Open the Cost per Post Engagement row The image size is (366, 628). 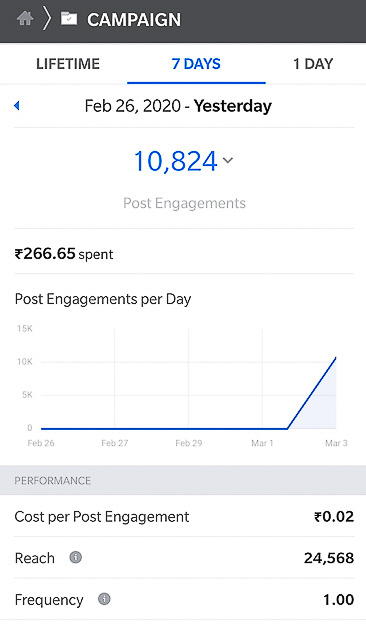point(184,517)
